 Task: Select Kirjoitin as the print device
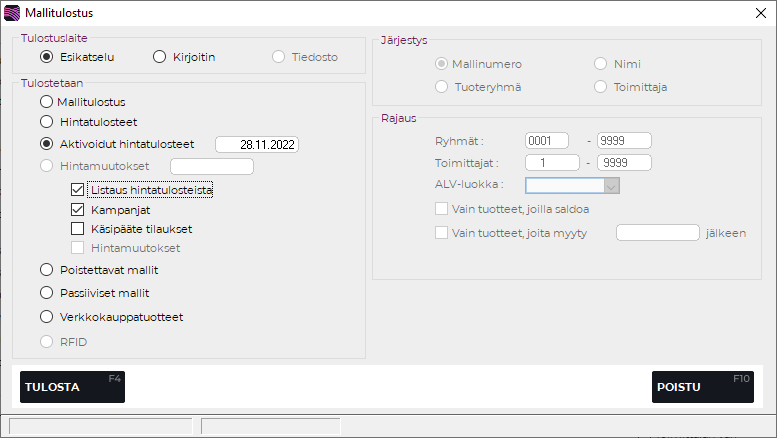[159, 57]
